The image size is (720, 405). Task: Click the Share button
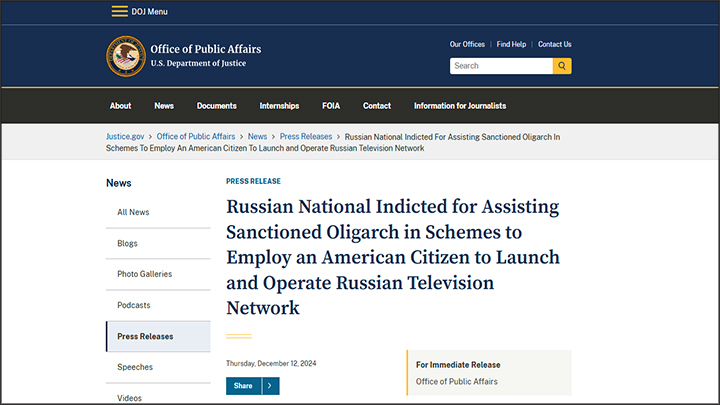(x=243, y=385)
